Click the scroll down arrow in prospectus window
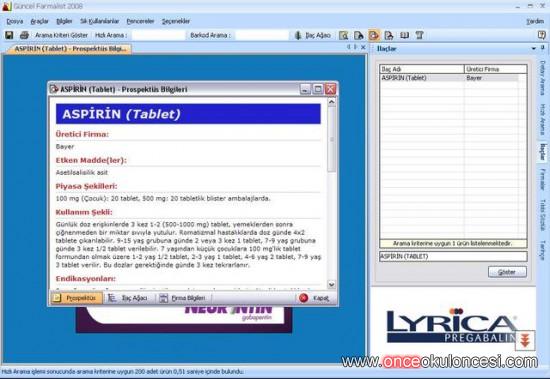This screenshot has width=550, height=379. (x=331, y=284)
